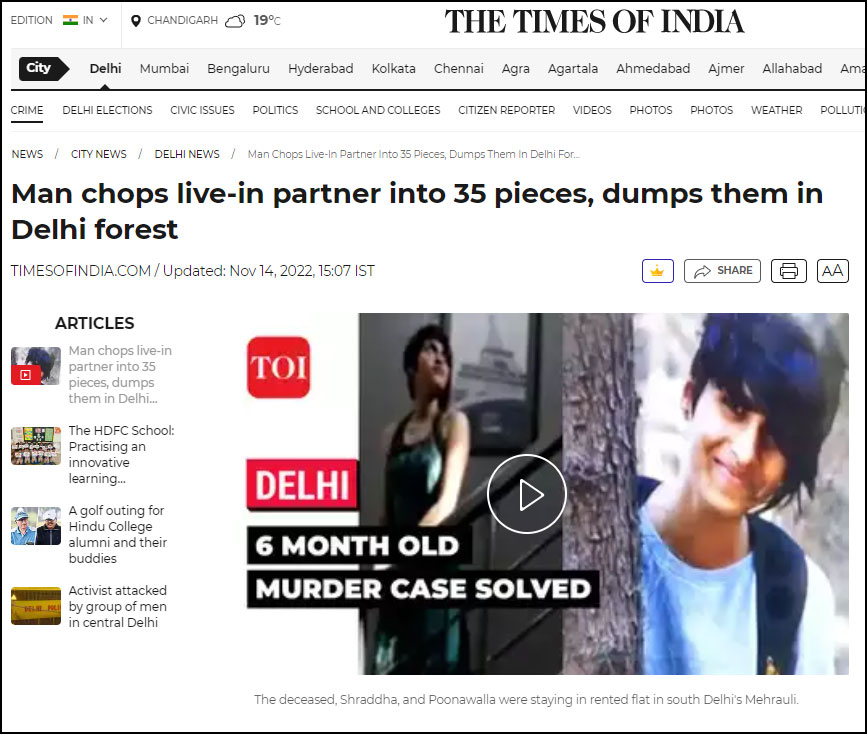867x734 pixels.
Task: Open the Share button
Action: click(722, 271)
